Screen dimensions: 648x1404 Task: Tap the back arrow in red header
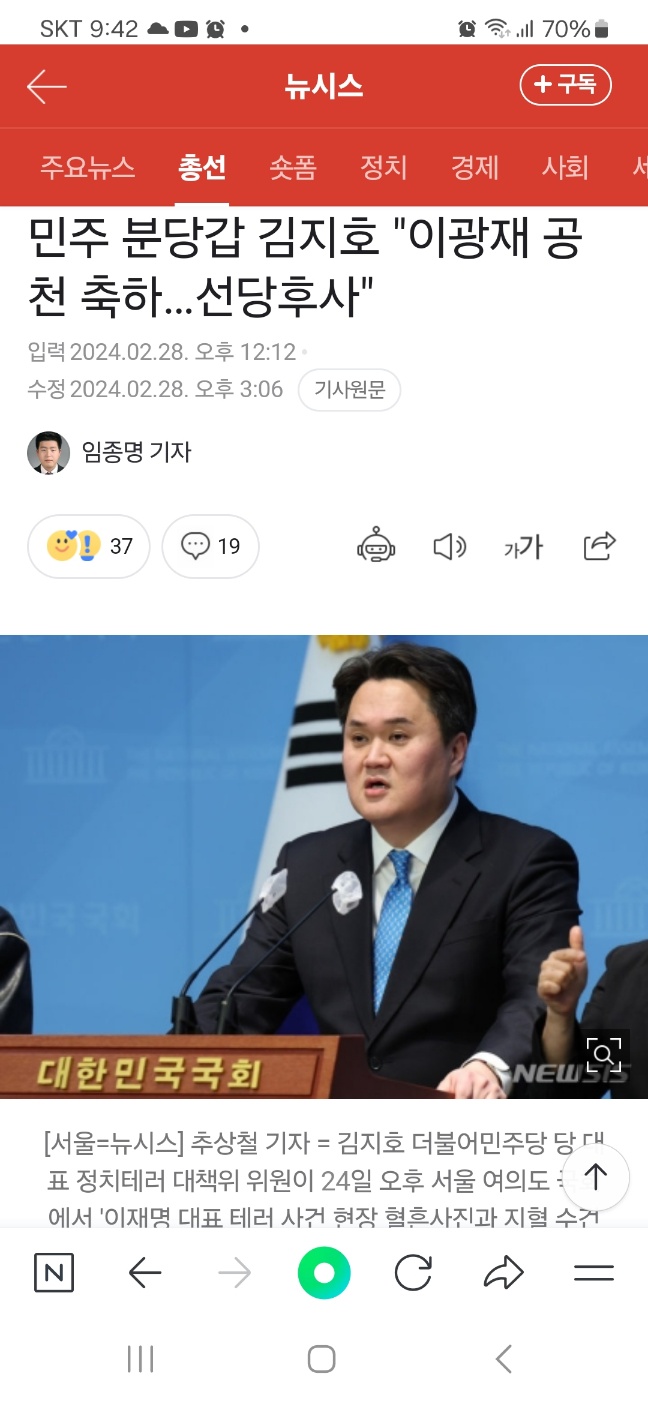pos(46,86)
